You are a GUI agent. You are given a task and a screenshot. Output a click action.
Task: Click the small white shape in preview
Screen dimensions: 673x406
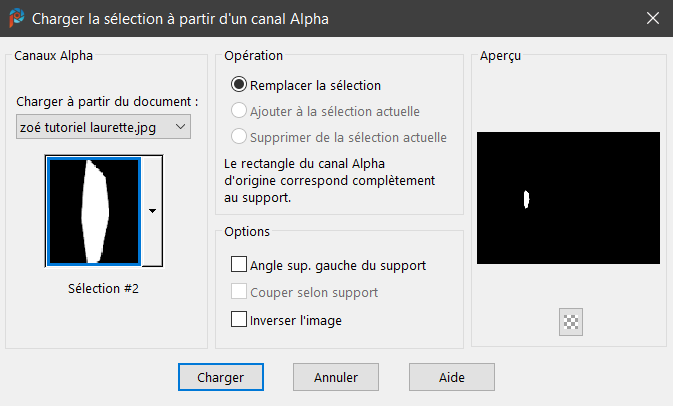tap(526, 199)
